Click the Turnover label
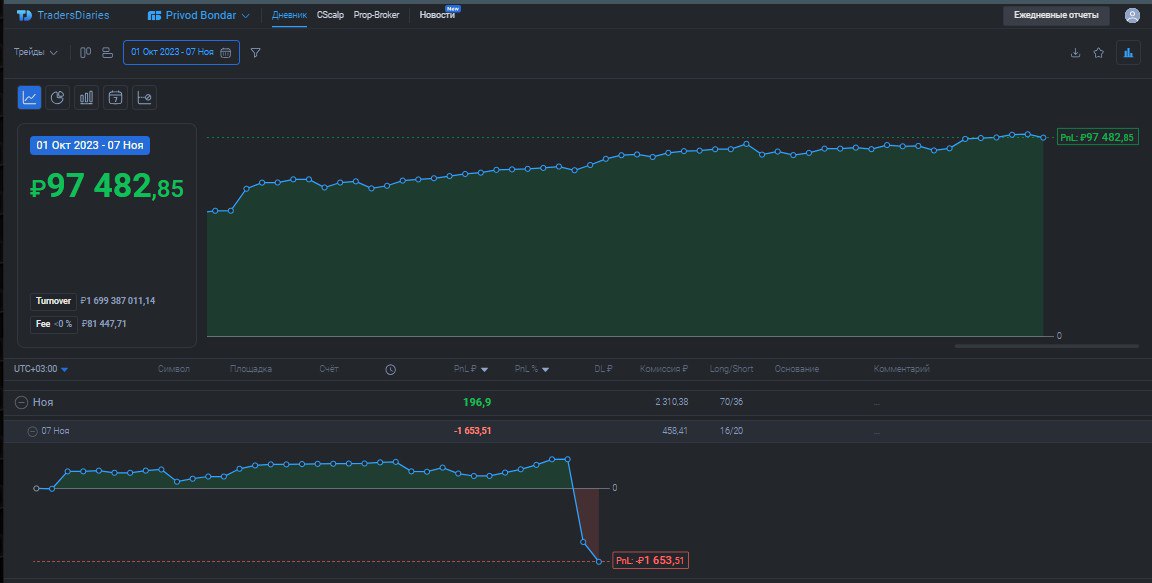 tap(53, 301)
